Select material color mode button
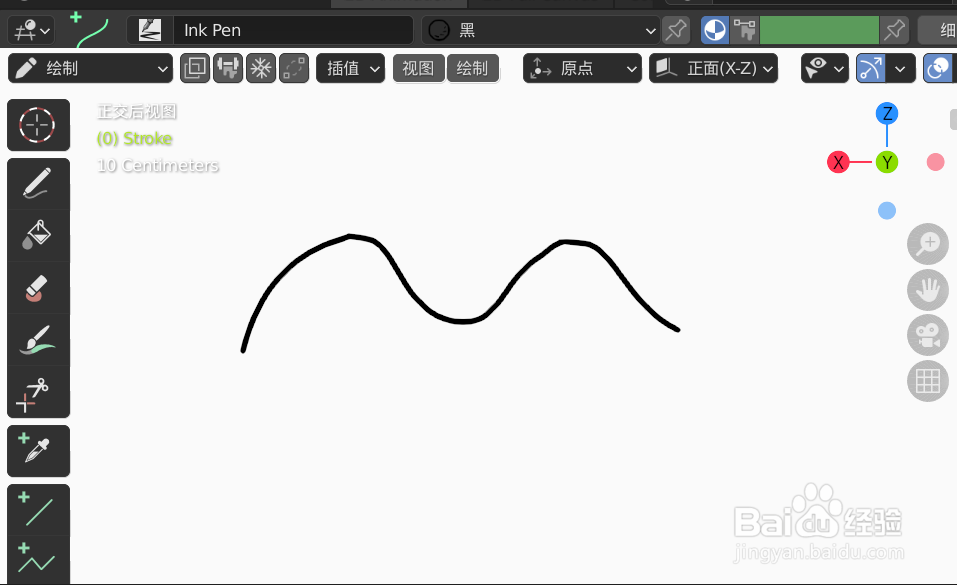Image resolution: width=957 pixels, height=585 pixels. click(715, 30)
